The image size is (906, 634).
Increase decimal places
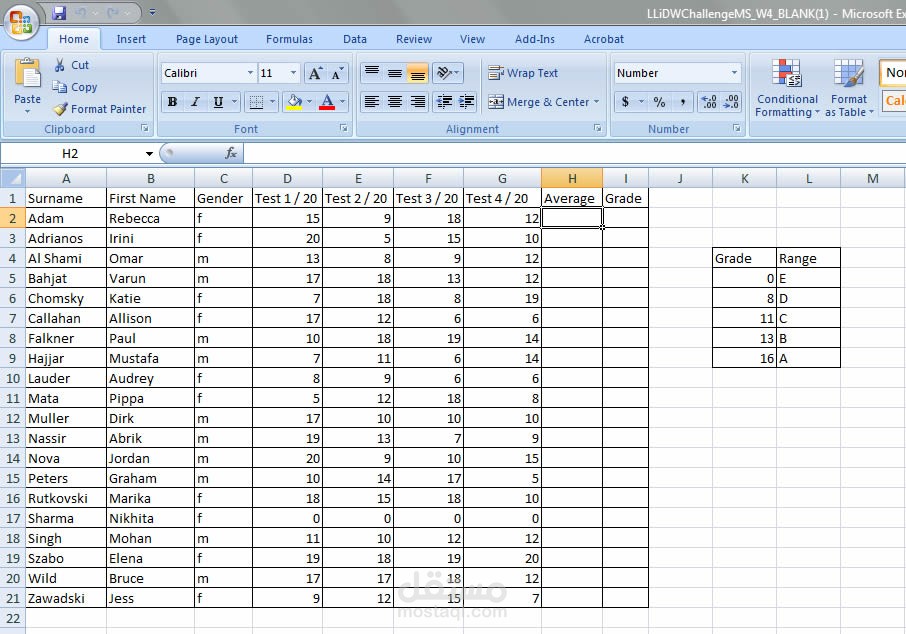(x=709, y=102)
